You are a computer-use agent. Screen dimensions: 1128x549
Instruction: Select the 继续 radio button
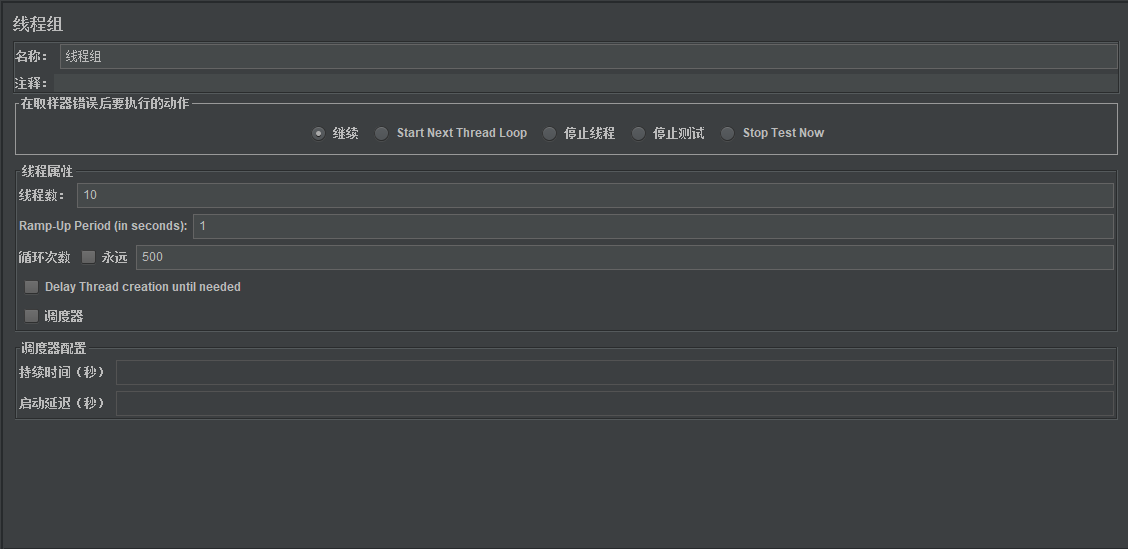coord(319,133)
